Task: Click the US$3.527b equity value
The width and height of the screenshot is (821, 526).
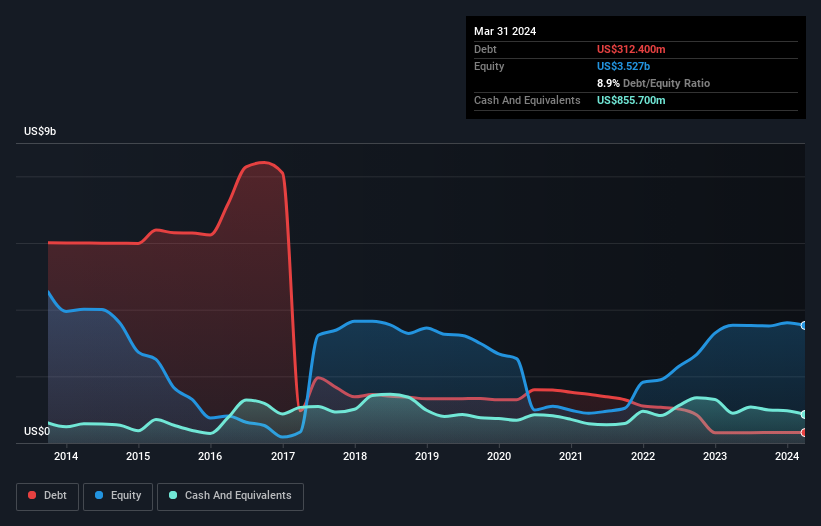Action: tap(623, 66)
